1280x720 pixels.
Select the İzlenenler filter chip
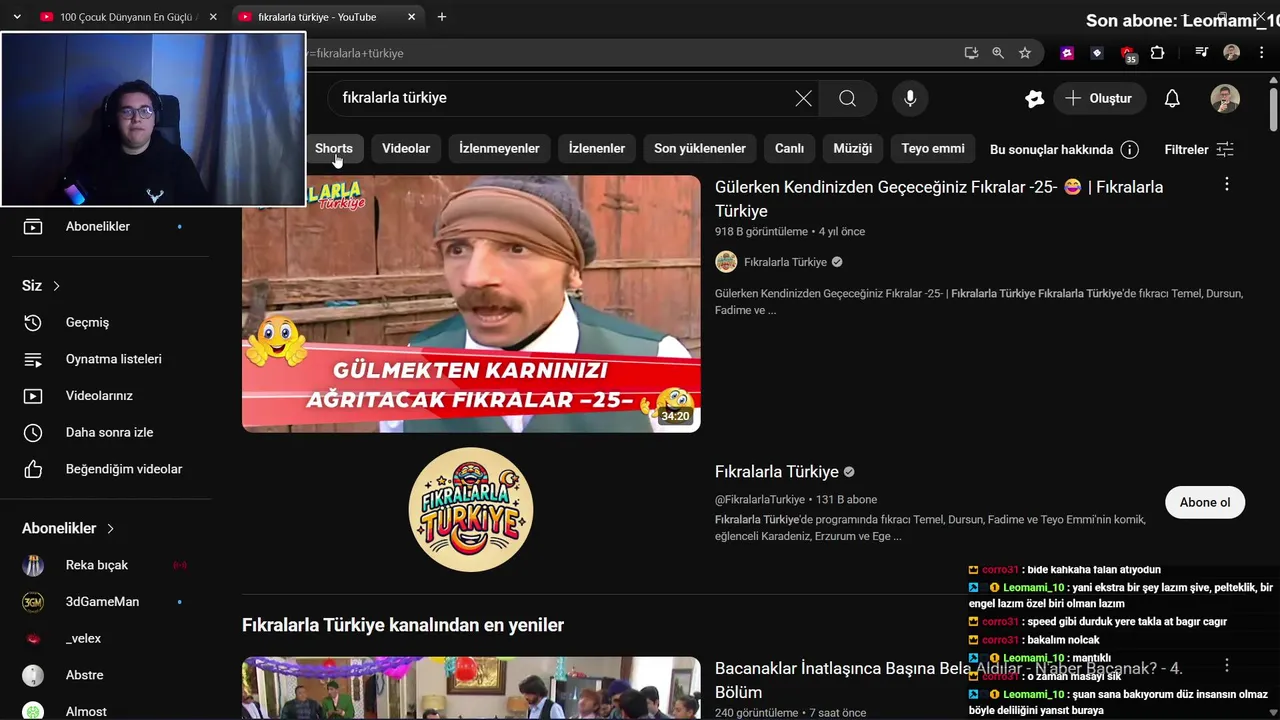[x=597, y=149]
